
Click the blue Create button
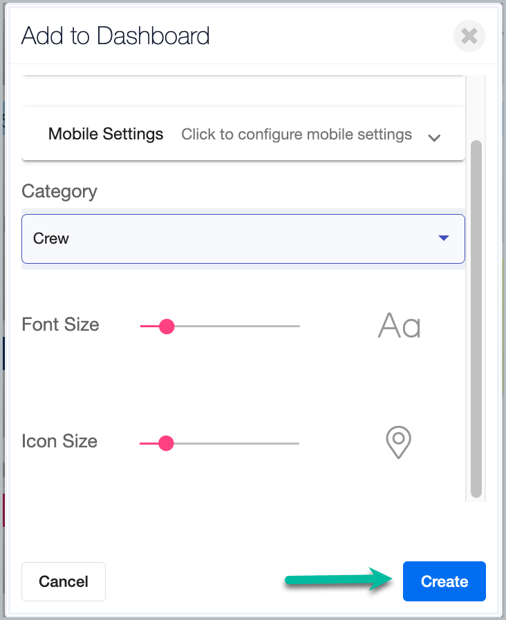[444, 581]
